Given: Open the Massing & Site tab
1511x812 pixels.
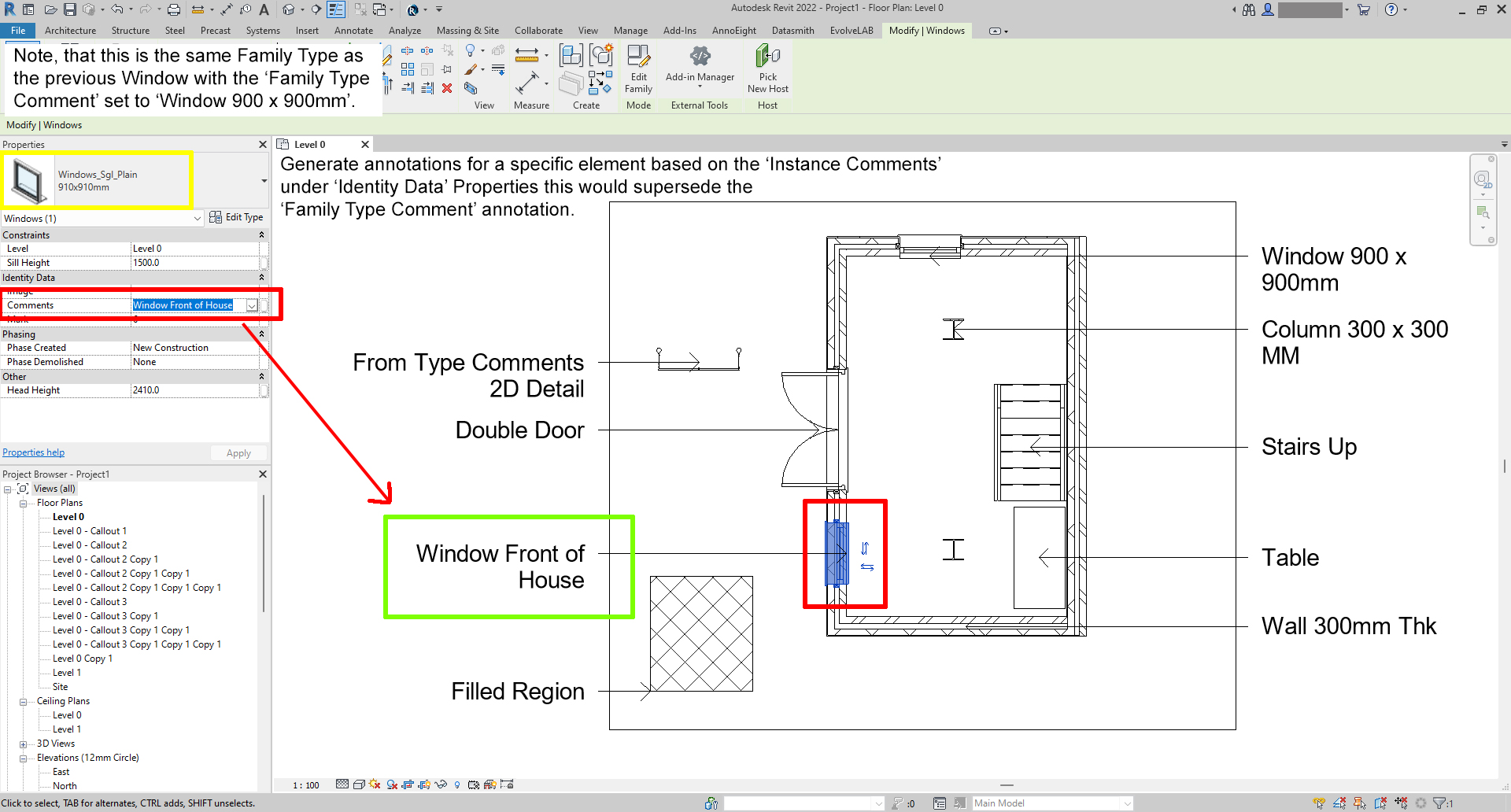Looking at the screenshot, I should 467,31.
